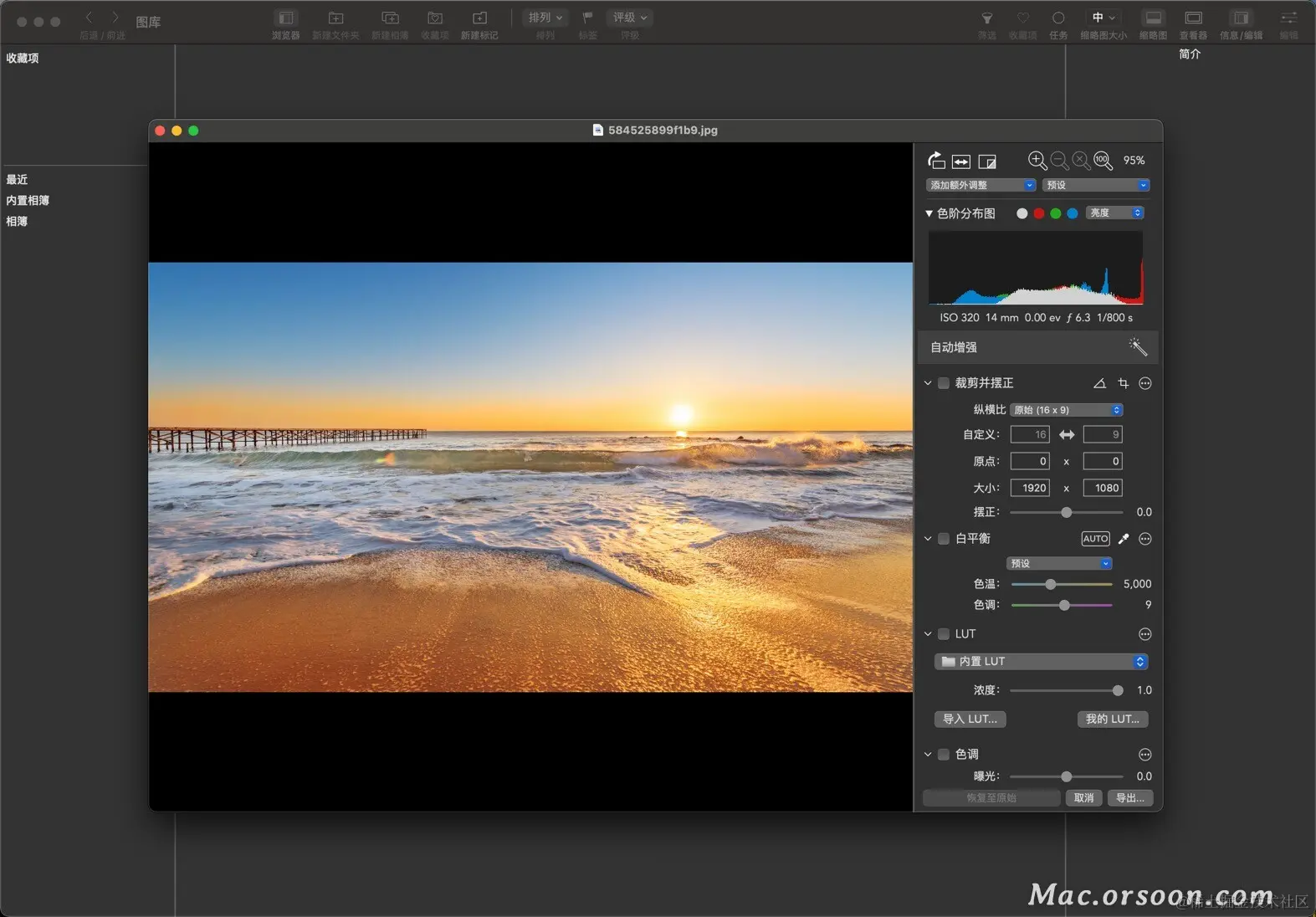Pick the white balance eyedropper tool
This screenshot has width=1316, height=917.
[x=1124, y=539]
